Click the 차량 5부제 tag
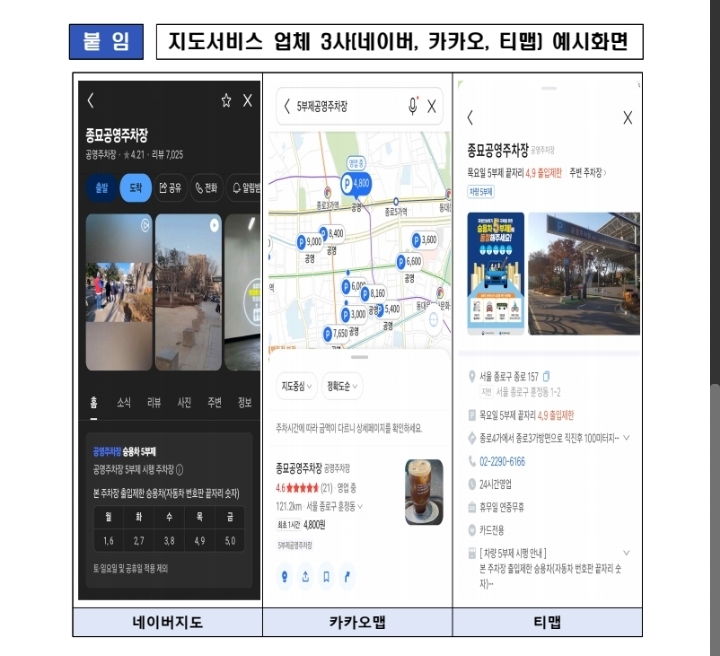The height and width of the screenshot is (656, 720). point(481,191)
